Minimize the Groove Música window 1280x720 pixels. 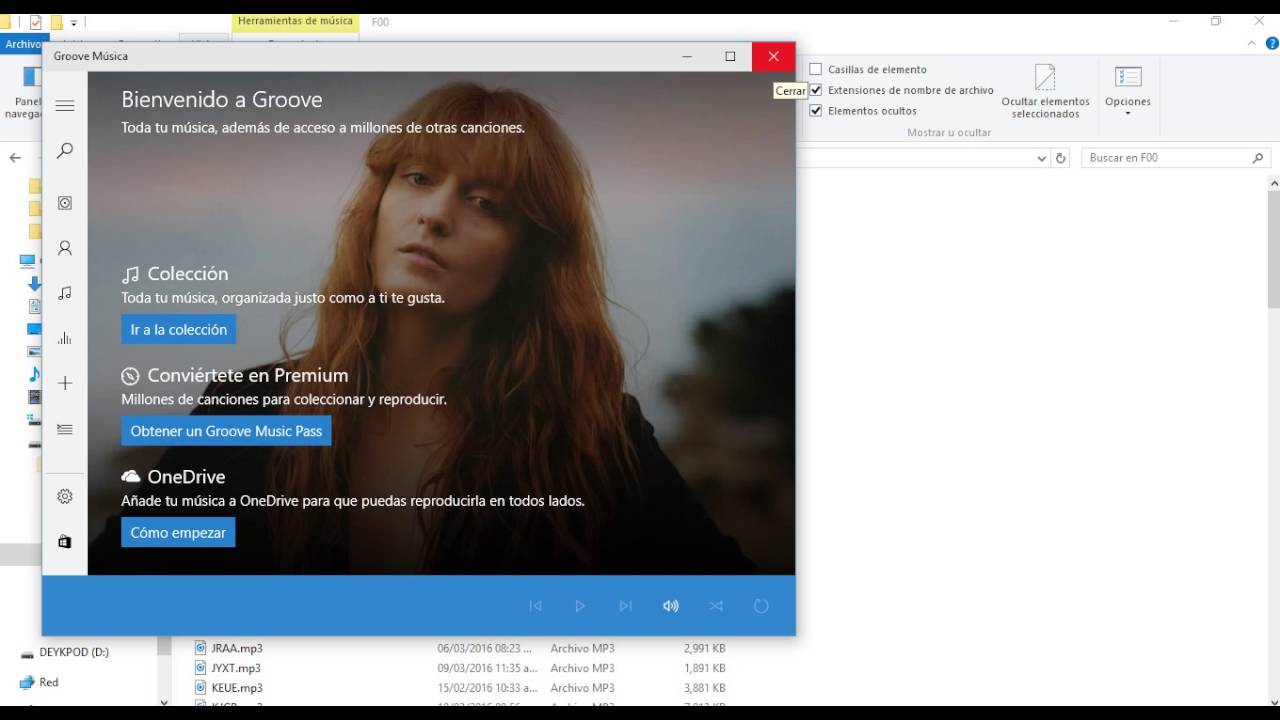pyautogui.click(x=687, y=57)
